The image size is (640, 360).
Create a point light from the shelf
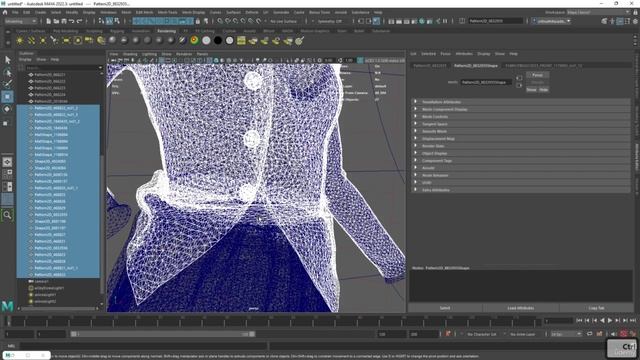coord(43,40)
